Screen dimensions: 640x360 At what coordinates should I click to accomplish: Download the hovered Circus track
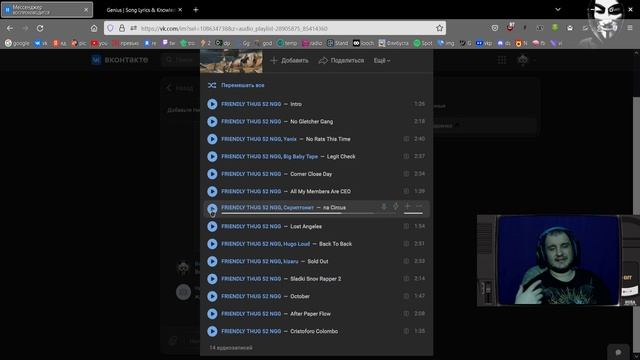point(384,207)
